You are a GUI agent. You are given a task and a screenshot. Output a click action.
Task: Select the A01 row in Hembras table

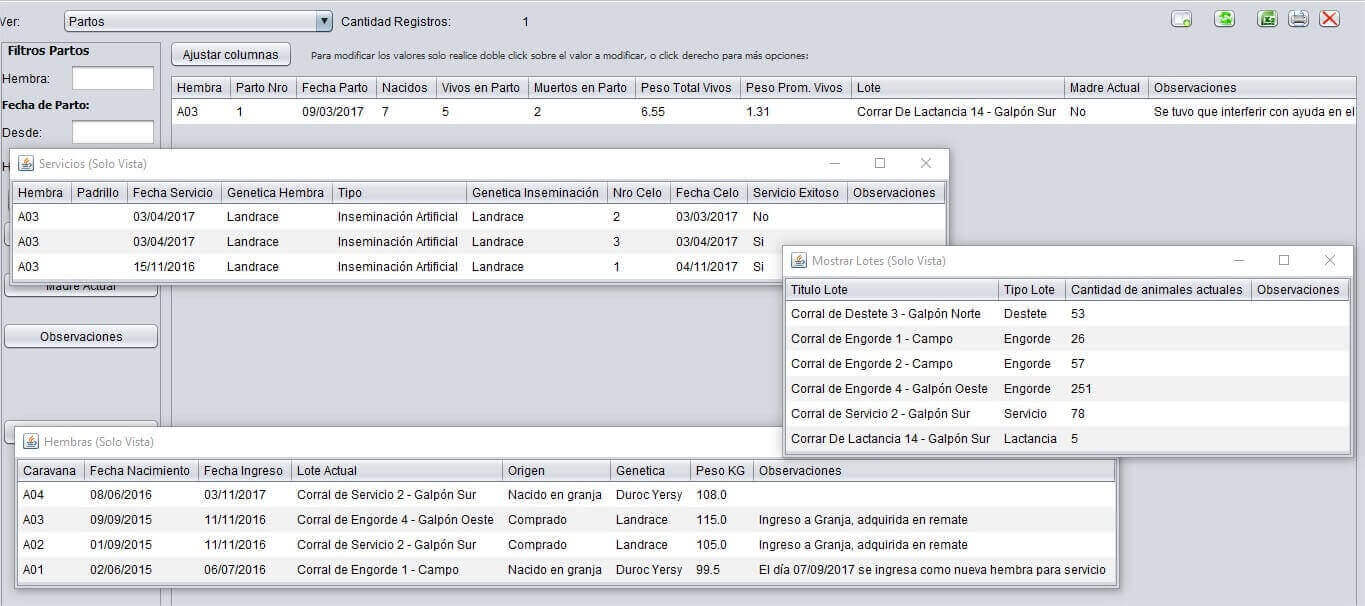click(x=566, y=570)
